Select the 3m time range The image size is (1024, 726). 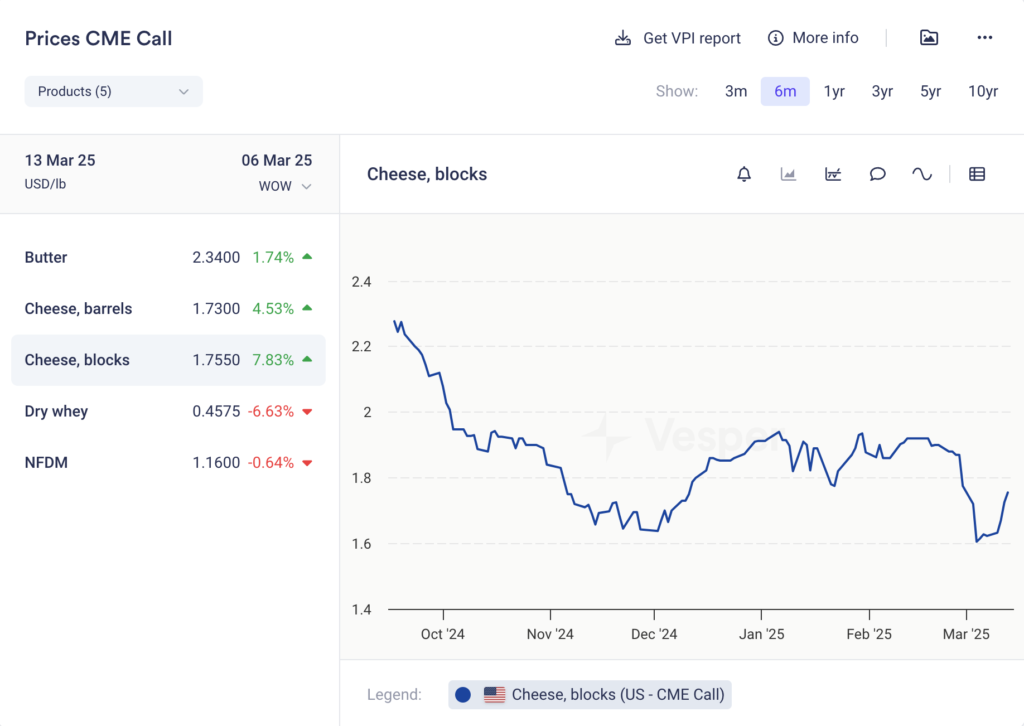pyautogui.click(x=736, y=91)
